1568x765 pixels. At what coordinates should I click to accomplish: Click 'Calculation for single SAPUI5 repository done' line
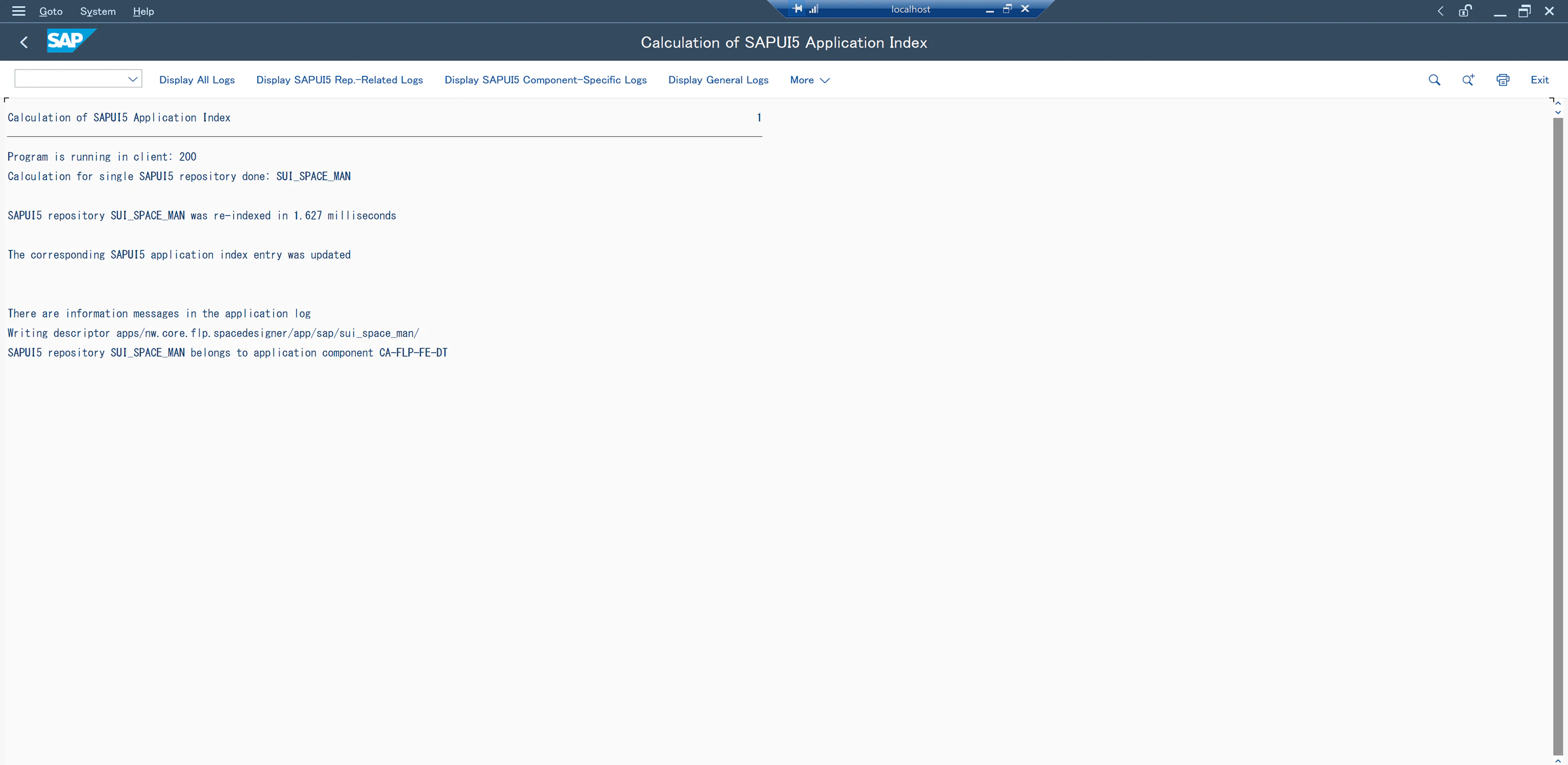[179, 177]
